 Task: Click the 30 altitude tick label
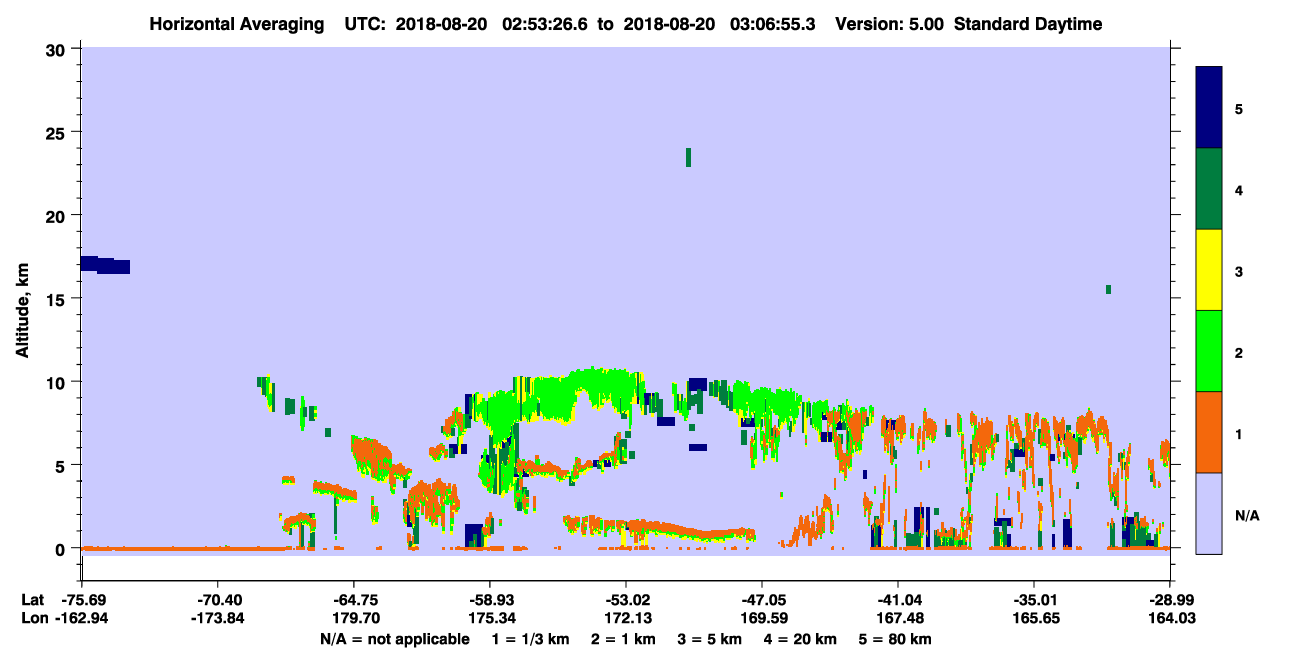(x=58, y=49)
